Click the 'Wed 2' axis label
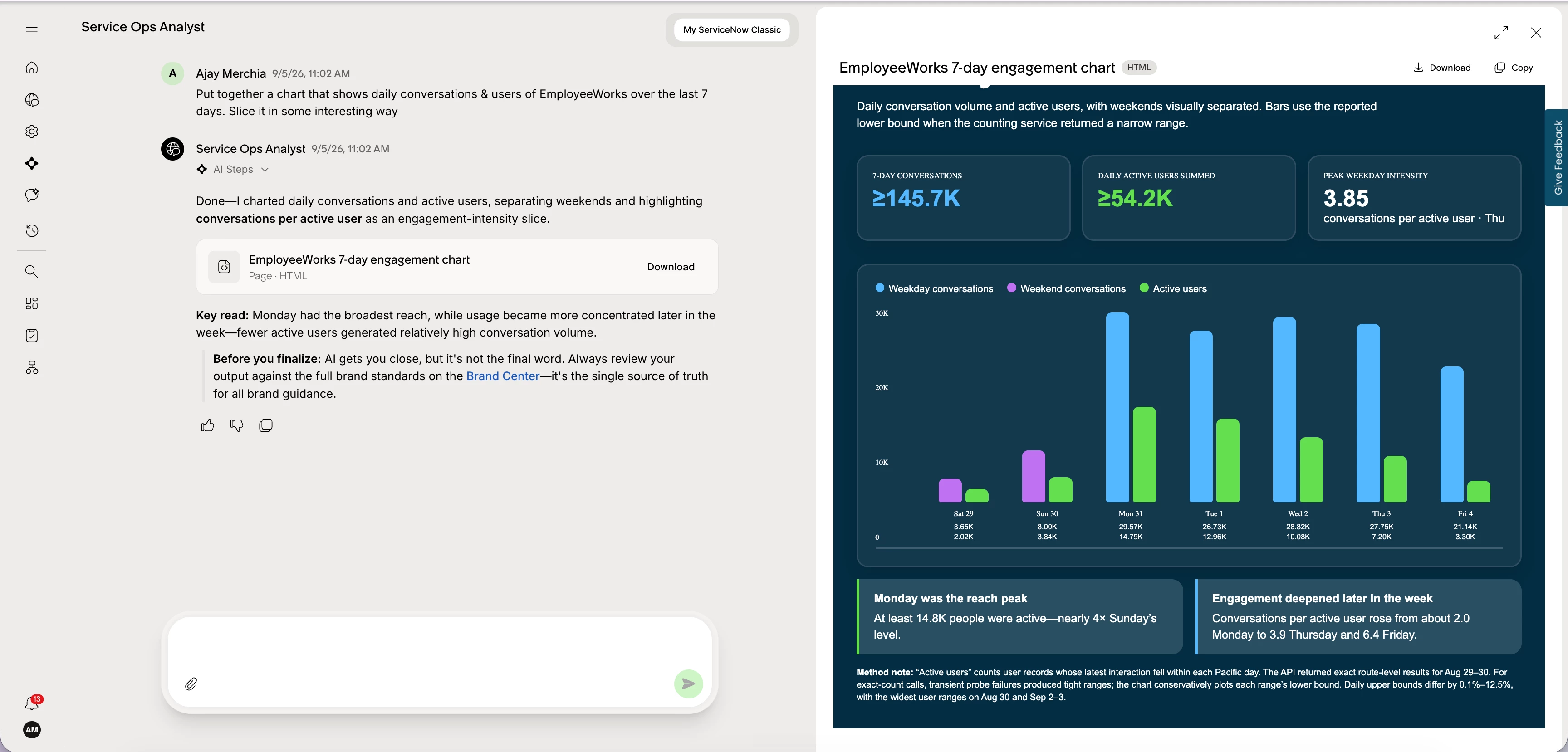Screen dimensions: 1568x752 click(x=1298, y=513)
